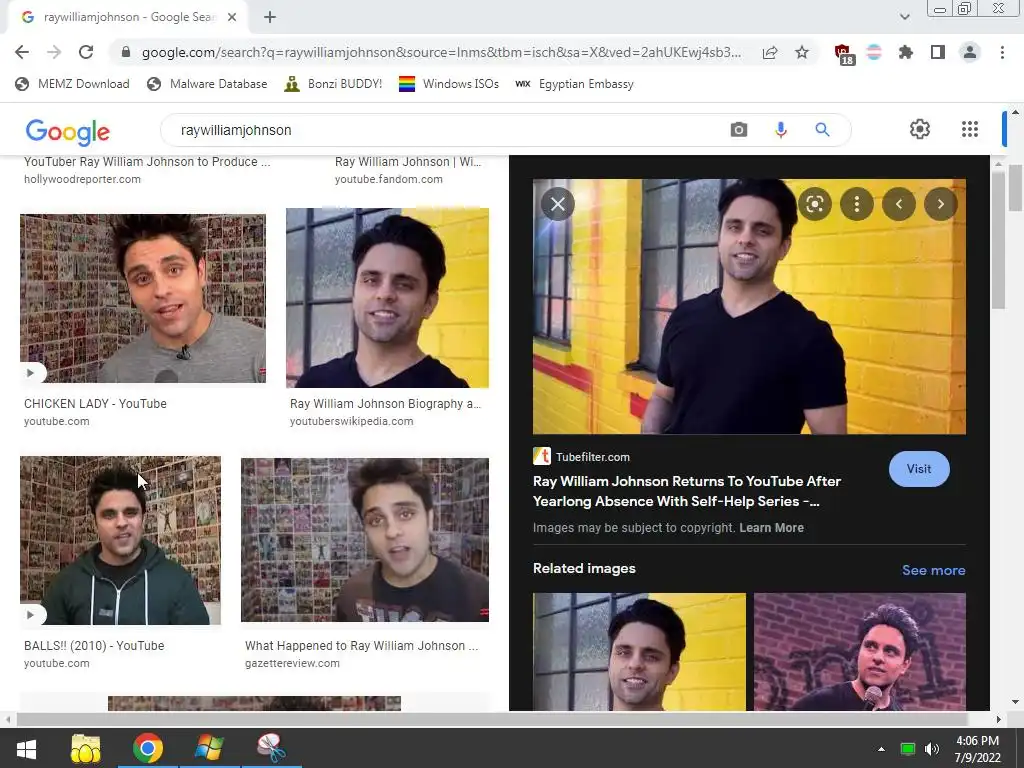Screen dimensions: 1024x768
Task: Click the share page icon in address bar
Action: click(x=770, y=53)
